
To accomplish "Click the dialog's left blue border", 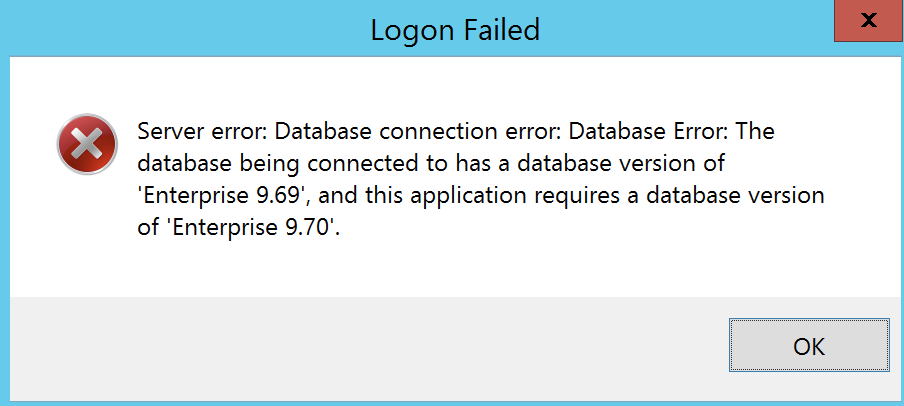I will tap(5, 231).
